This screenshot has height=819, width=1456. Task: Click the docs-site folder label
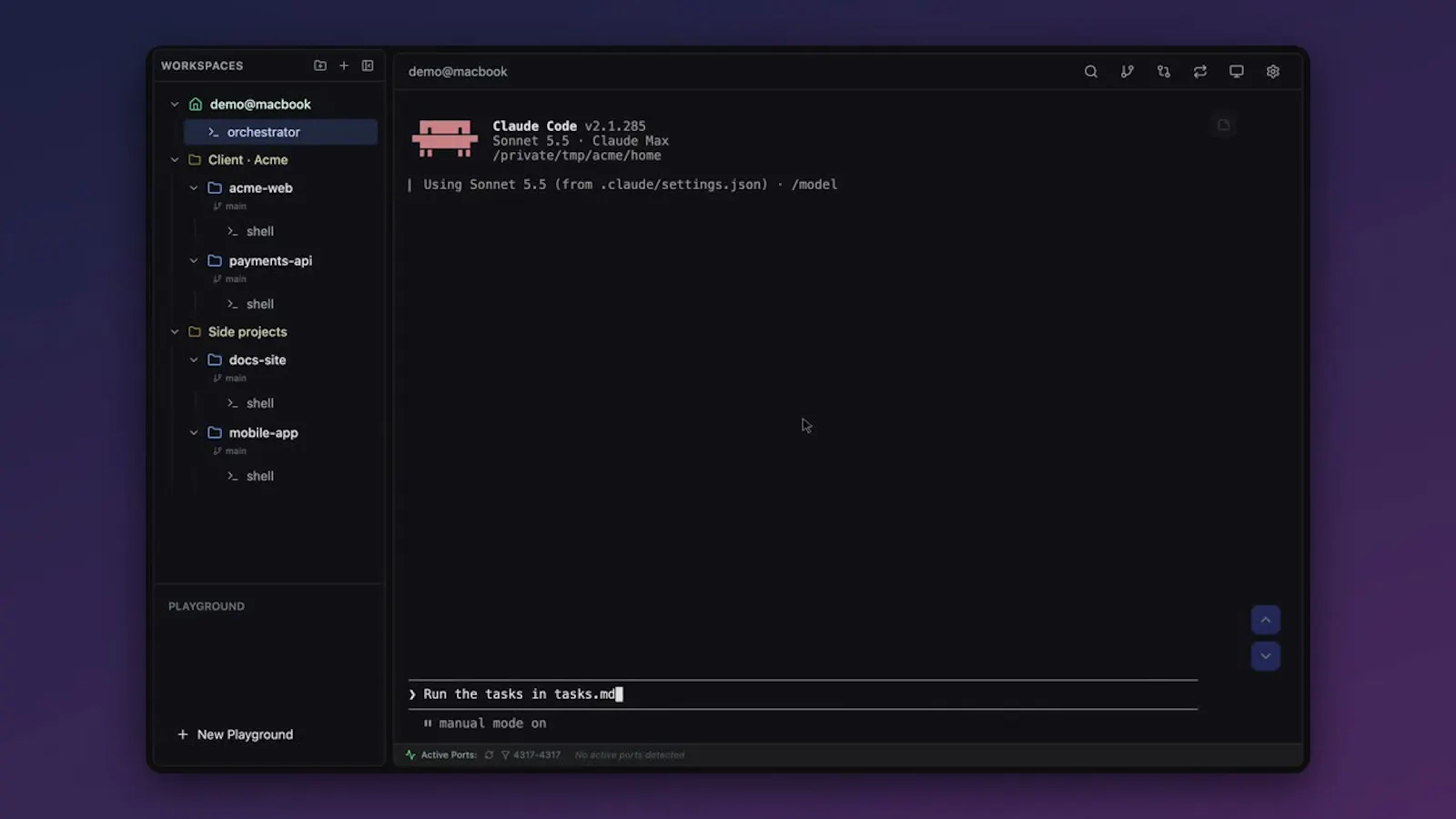pos(258,360)
